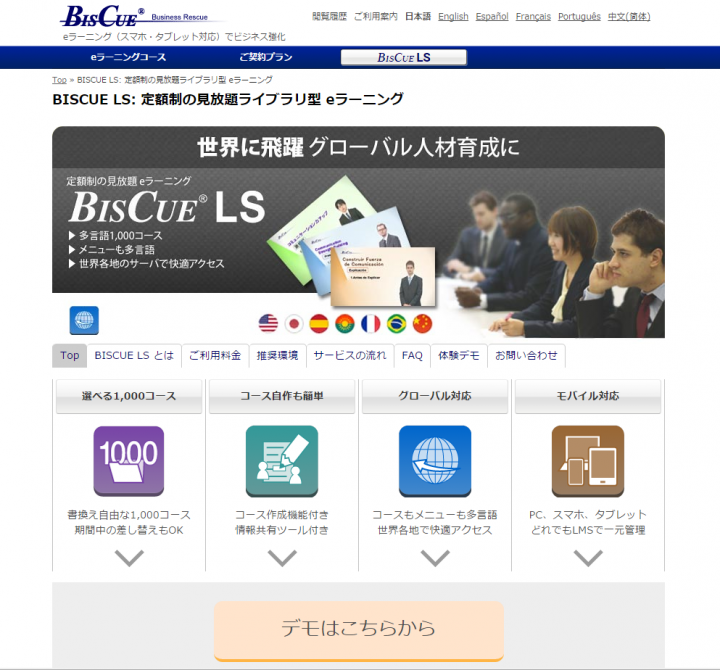Click the コース自作も簡単 header button
Screen dimensions: 720x670
[x=282, y=396]
